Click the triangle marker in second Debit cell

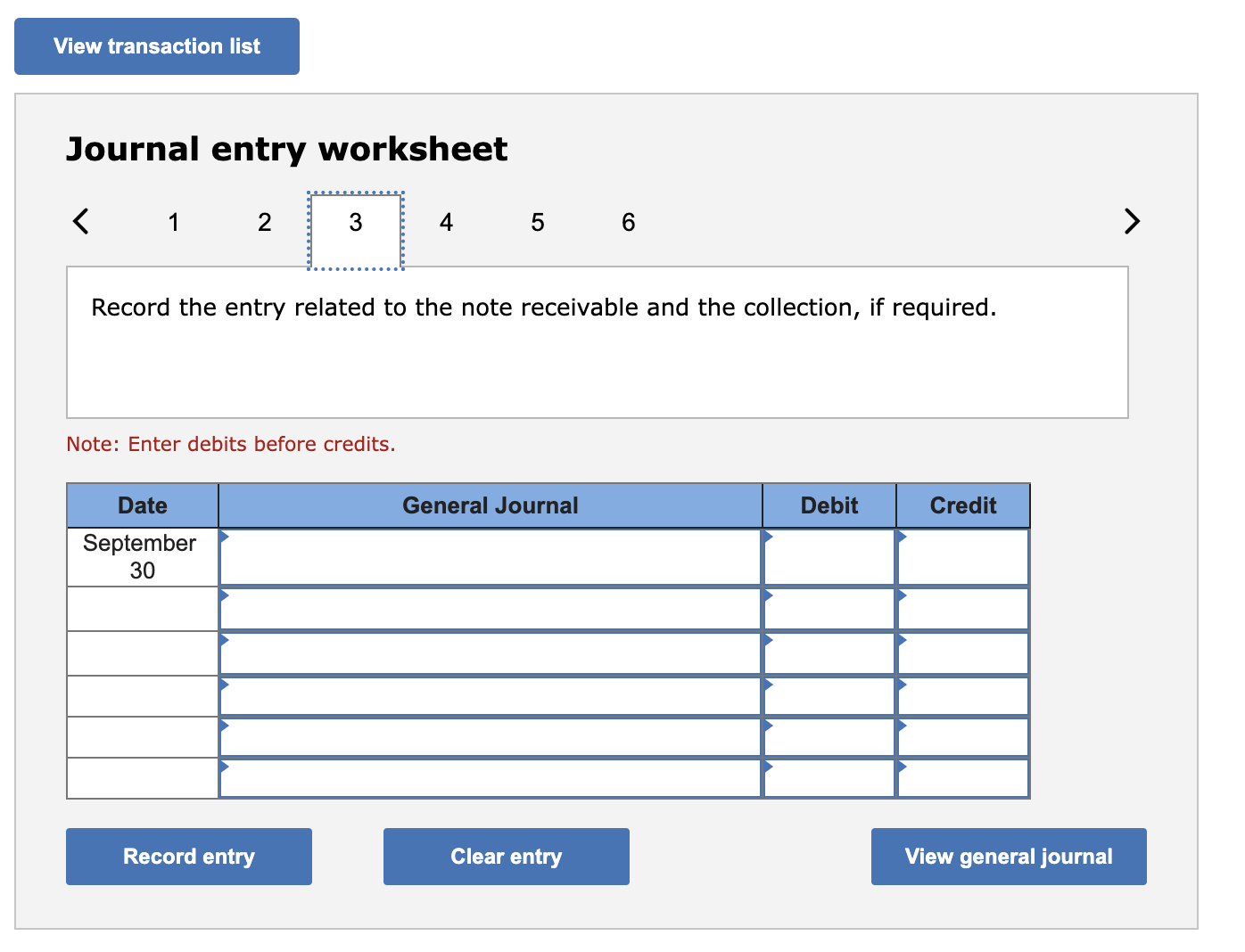768,594
